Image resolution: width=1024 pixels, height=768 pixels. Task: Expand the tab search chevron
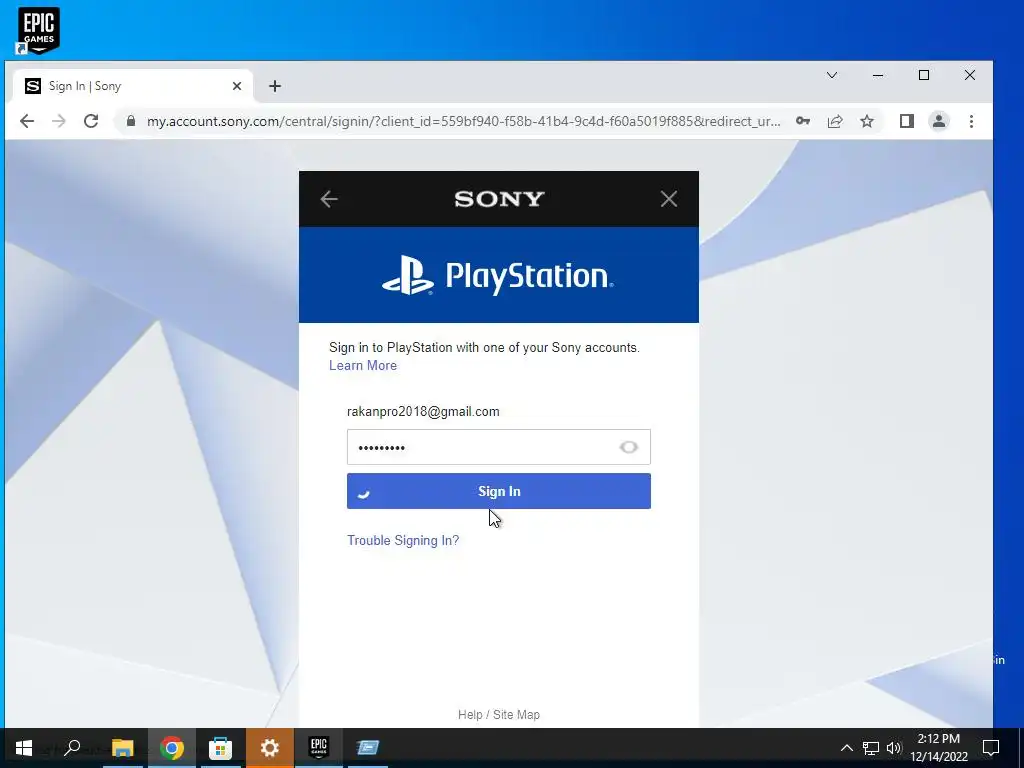tap(832, 75)
